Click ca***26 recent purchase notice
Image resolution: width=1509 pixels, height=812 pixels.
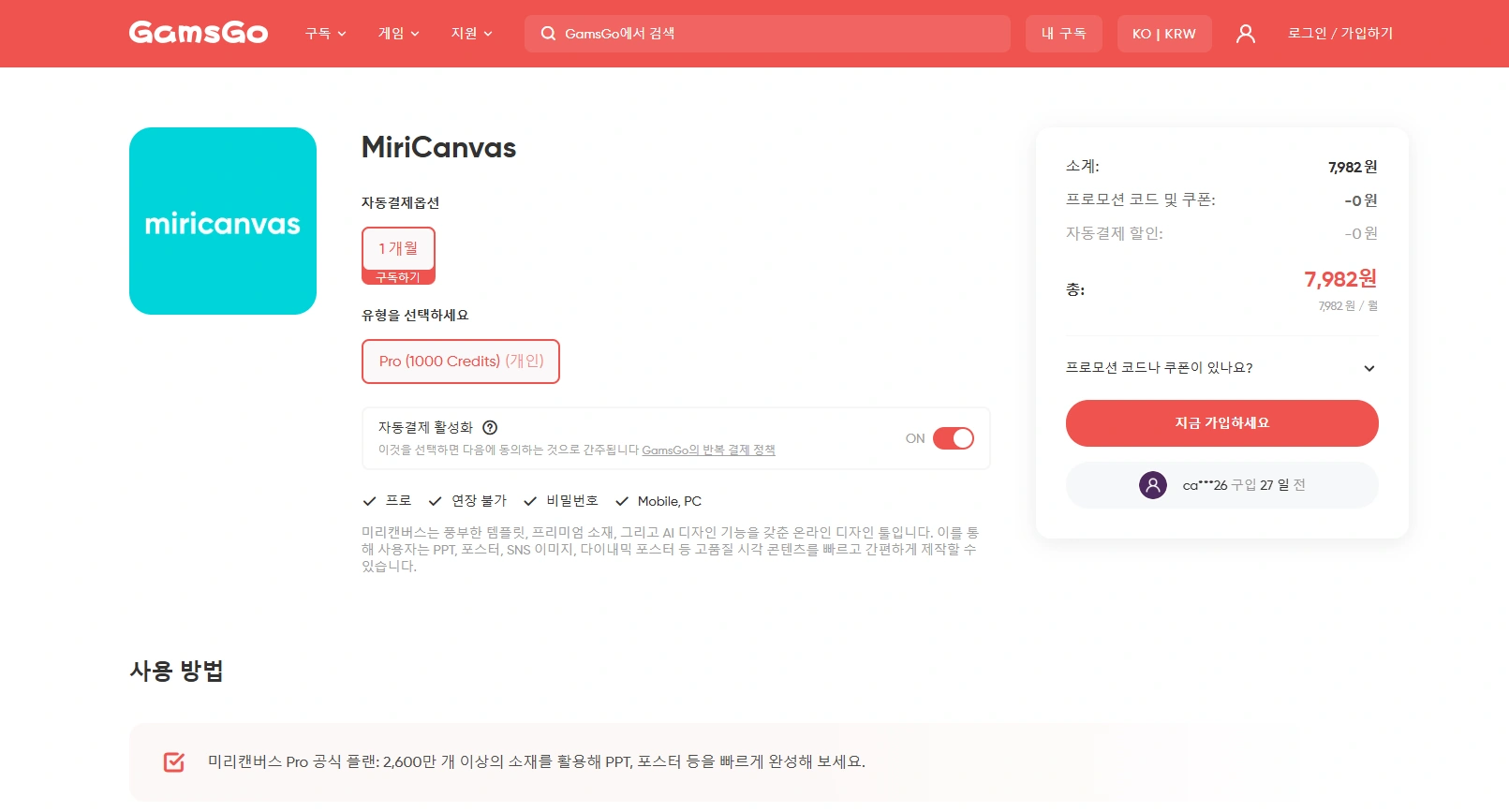pyautogui.click(x=1221, y=485)
